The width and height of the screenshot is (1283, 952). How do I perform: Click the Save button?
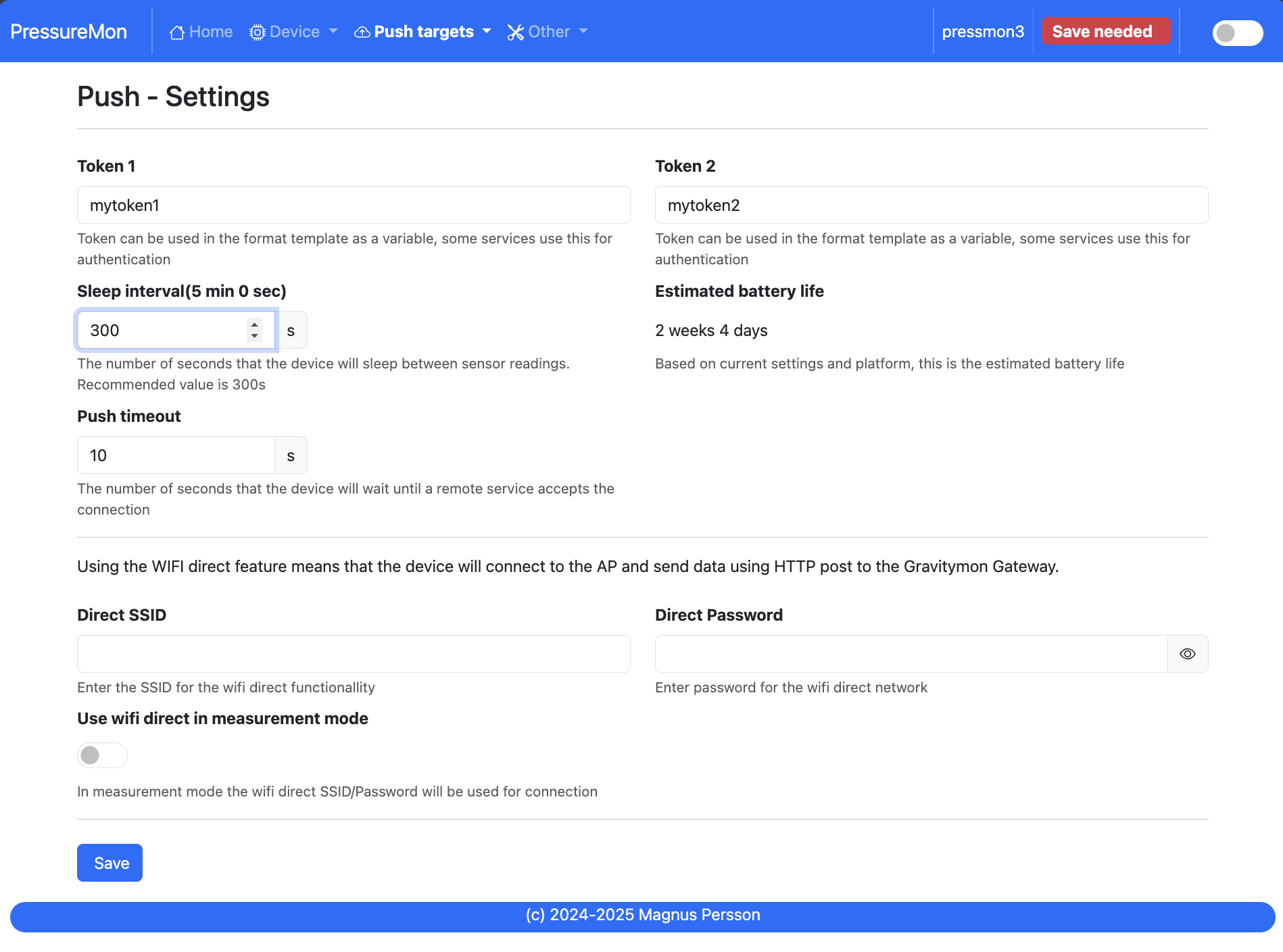click(110, 863)
